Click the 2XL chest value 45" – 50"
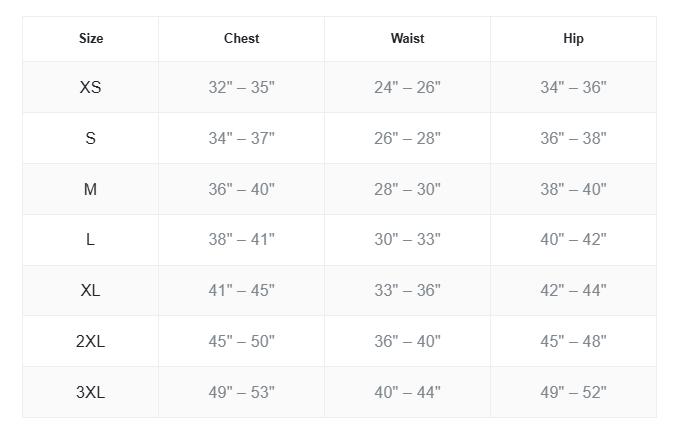Viewport: 683px width, 440px height. (241, 342)
